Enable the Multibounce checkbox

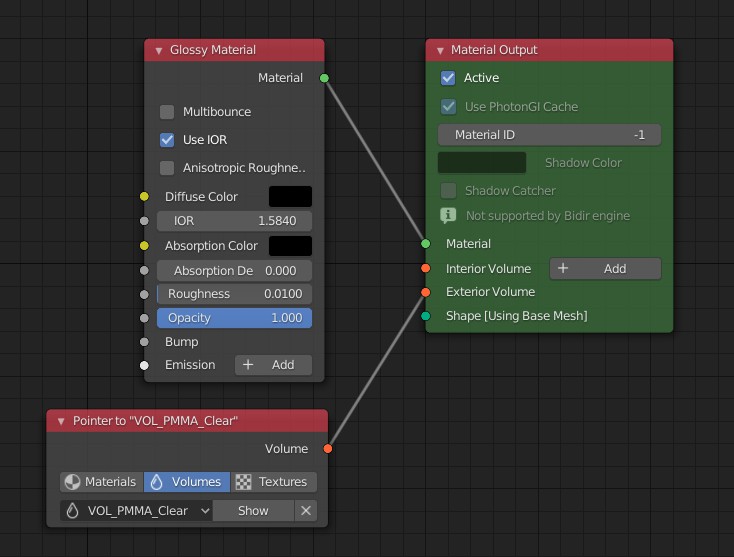(167, 112)
